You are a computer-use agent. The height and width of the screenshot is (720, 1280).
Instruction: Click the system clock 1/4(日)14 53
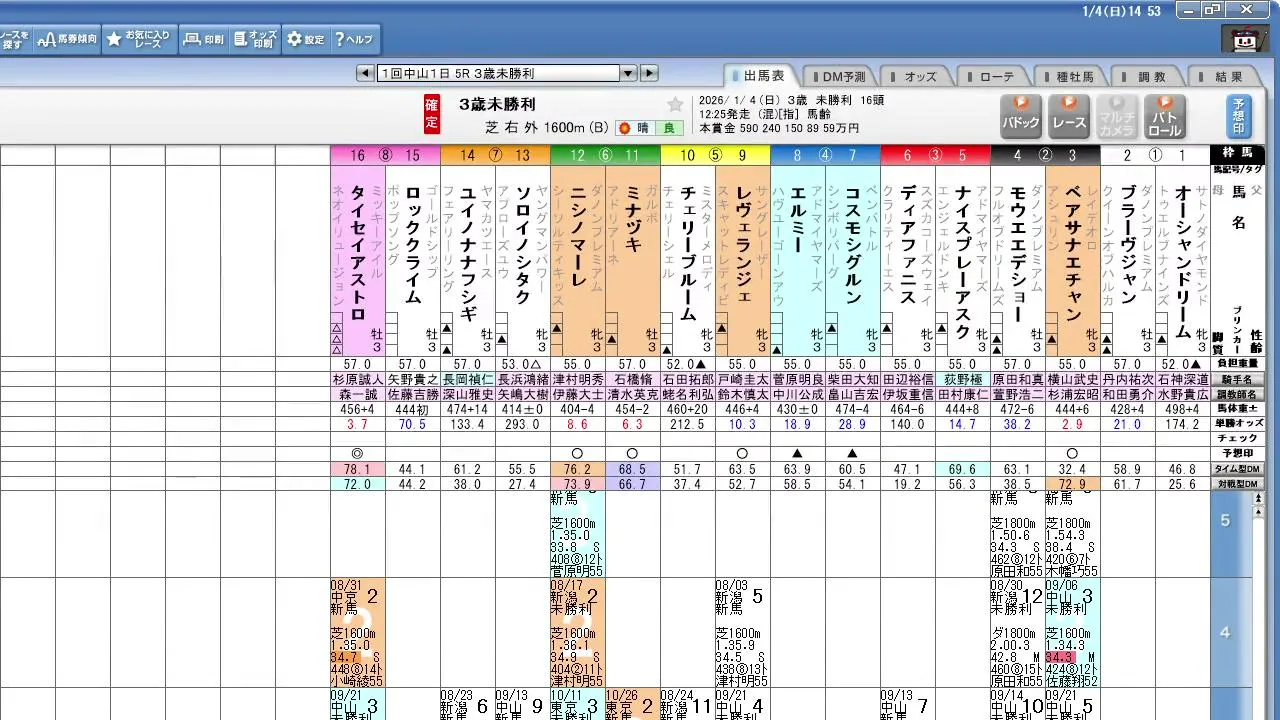1121,10
